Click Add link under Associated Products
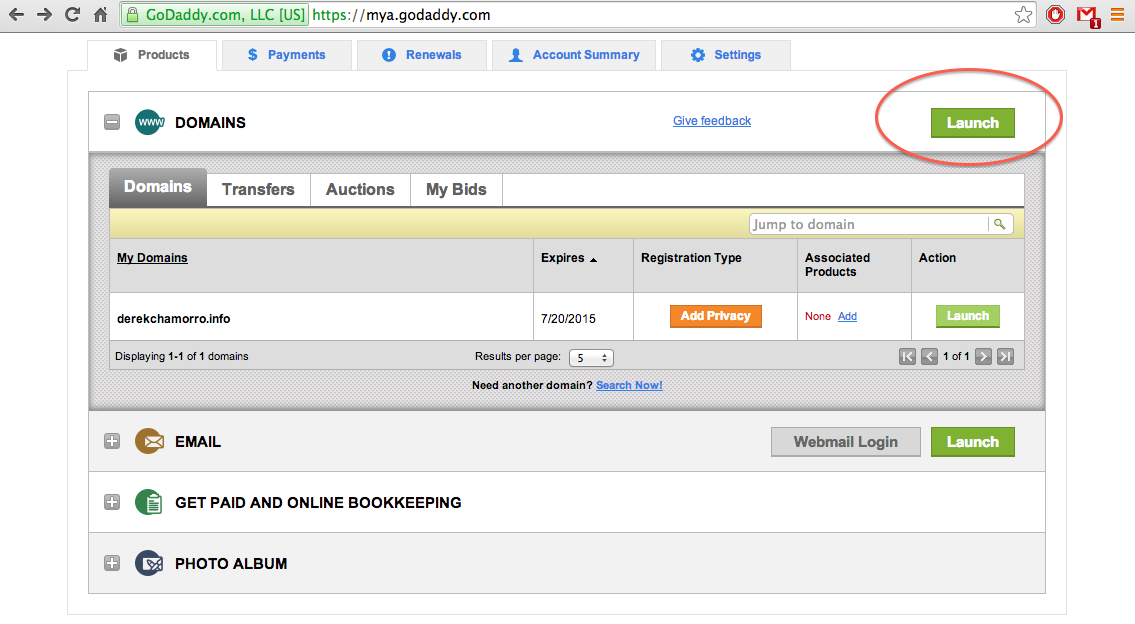 click(847, 316)
